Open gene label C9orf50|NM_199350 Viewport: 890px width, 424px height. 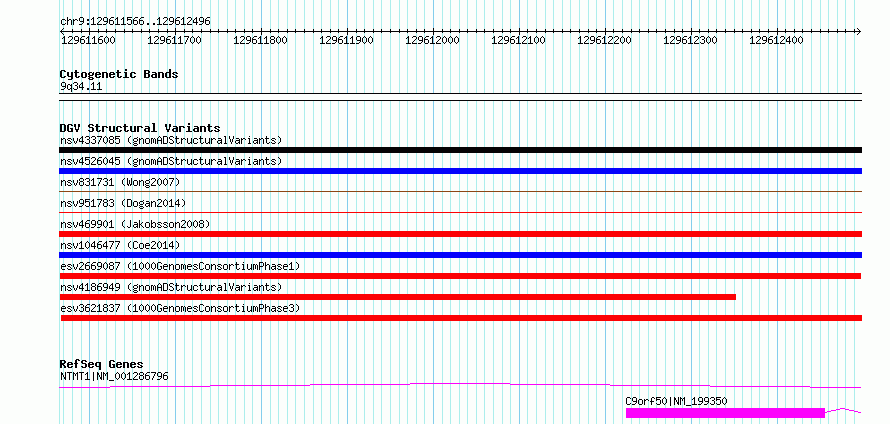(x=676, y=401)
